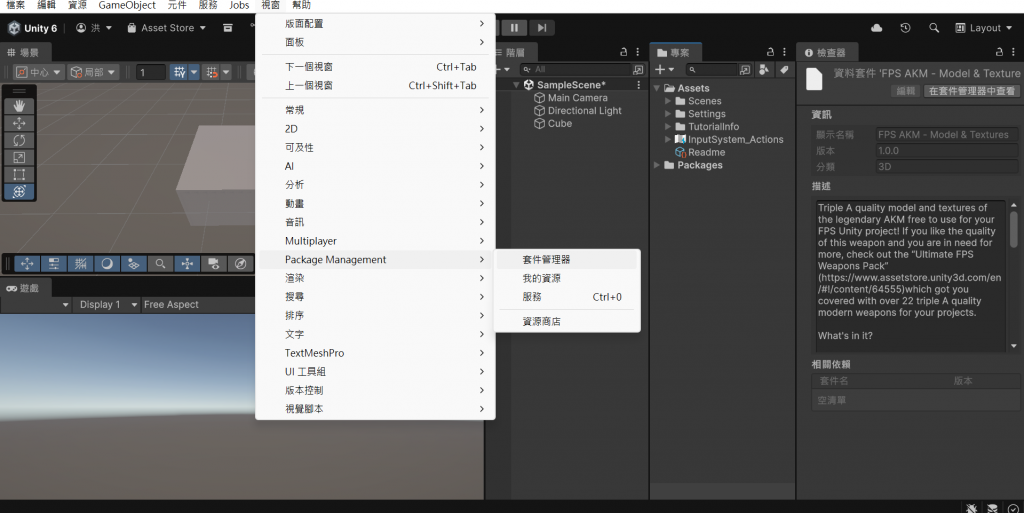Choose 資源商店 from submenu

tap(567, 321)
